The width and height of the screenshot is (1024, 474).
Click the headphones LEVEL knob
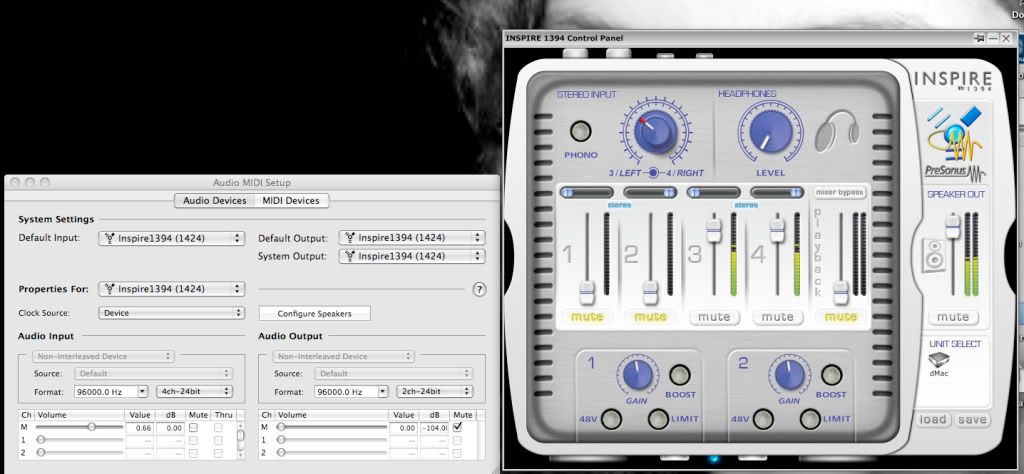771,131
